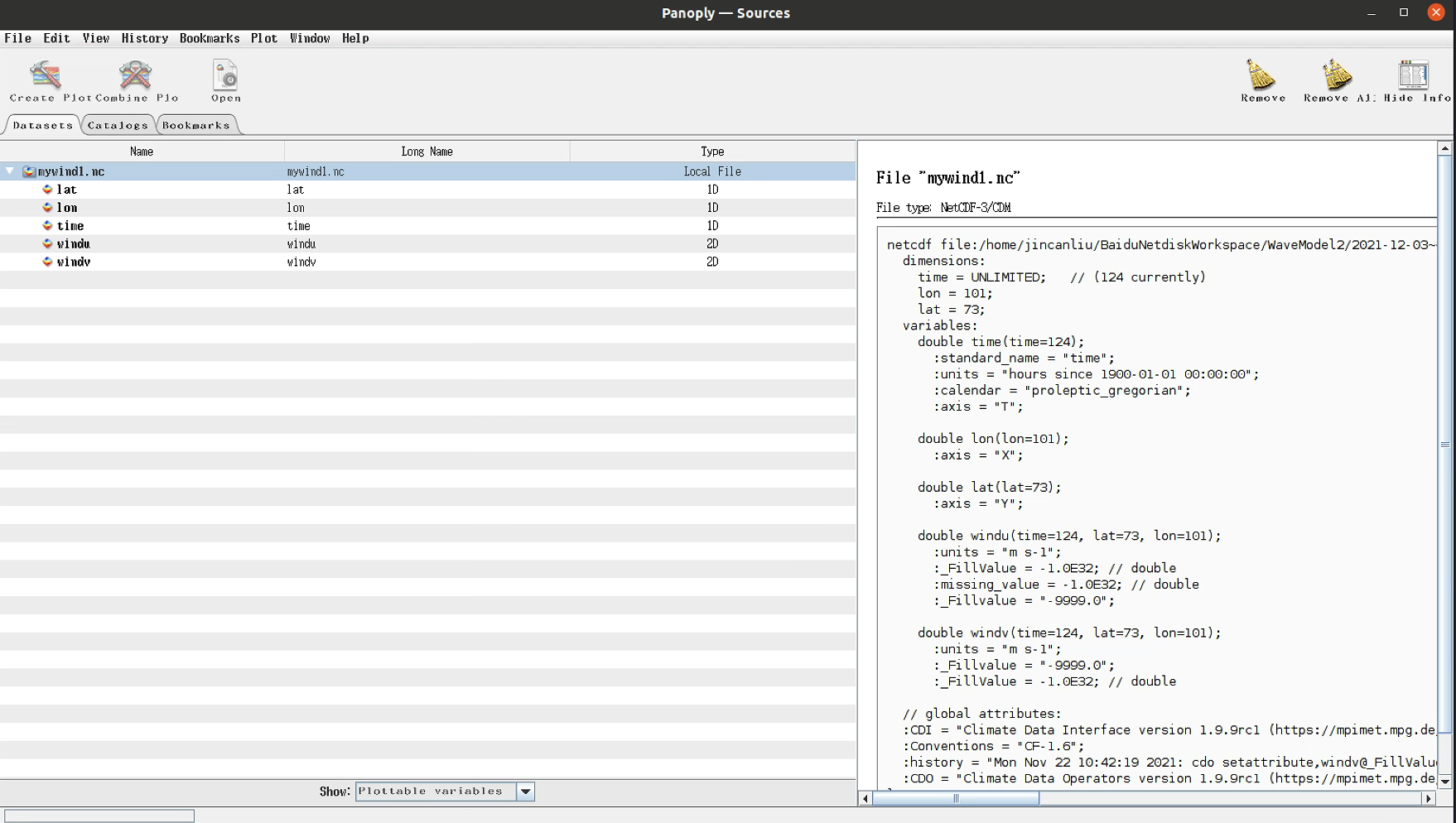Click the info panel scroll-right arrow
Screen dimensions: 1456x823
pyautogui.click(x=1428, y=799)
